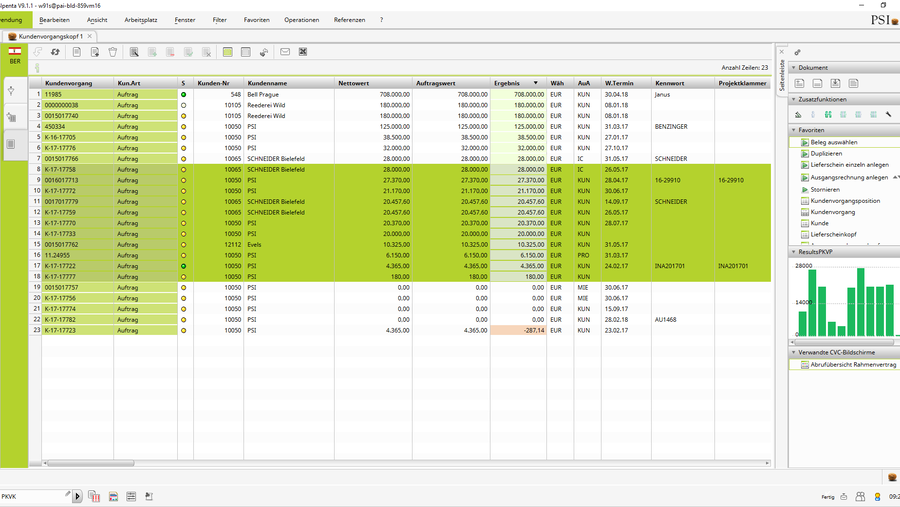Close the Kundenvorgangskopf 1 tab

pyautogui.click(x=90, y=36)
